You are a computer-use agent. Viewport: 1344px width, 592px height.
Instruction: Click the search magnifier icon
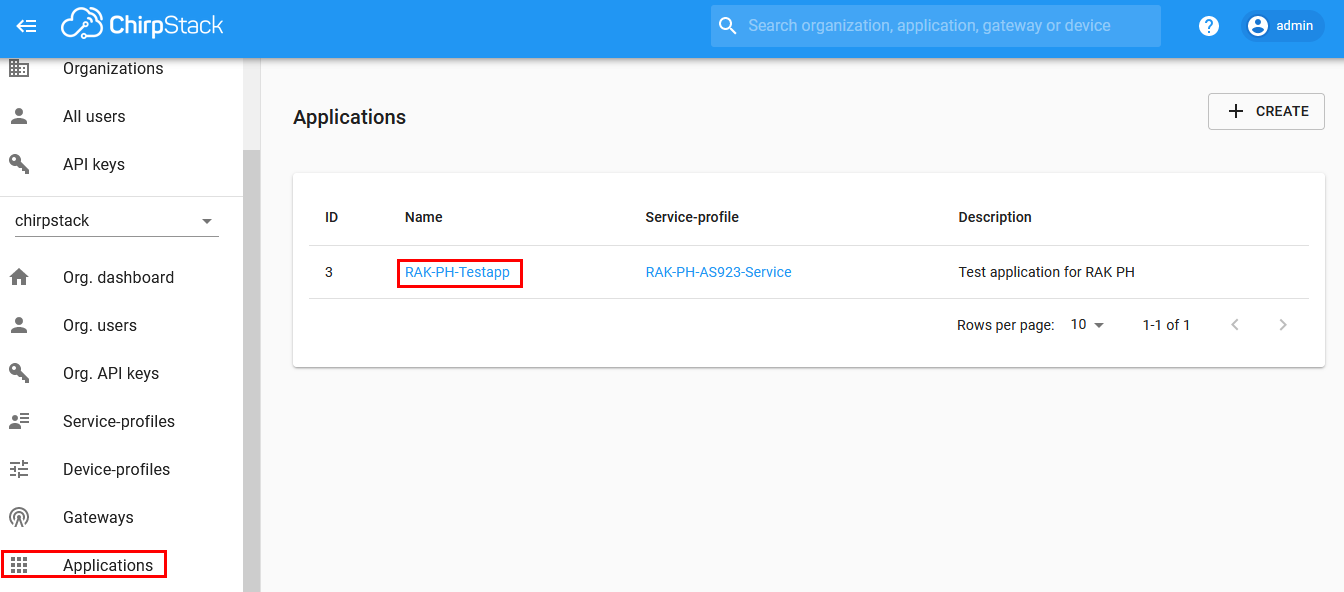(x=728, y=26)
